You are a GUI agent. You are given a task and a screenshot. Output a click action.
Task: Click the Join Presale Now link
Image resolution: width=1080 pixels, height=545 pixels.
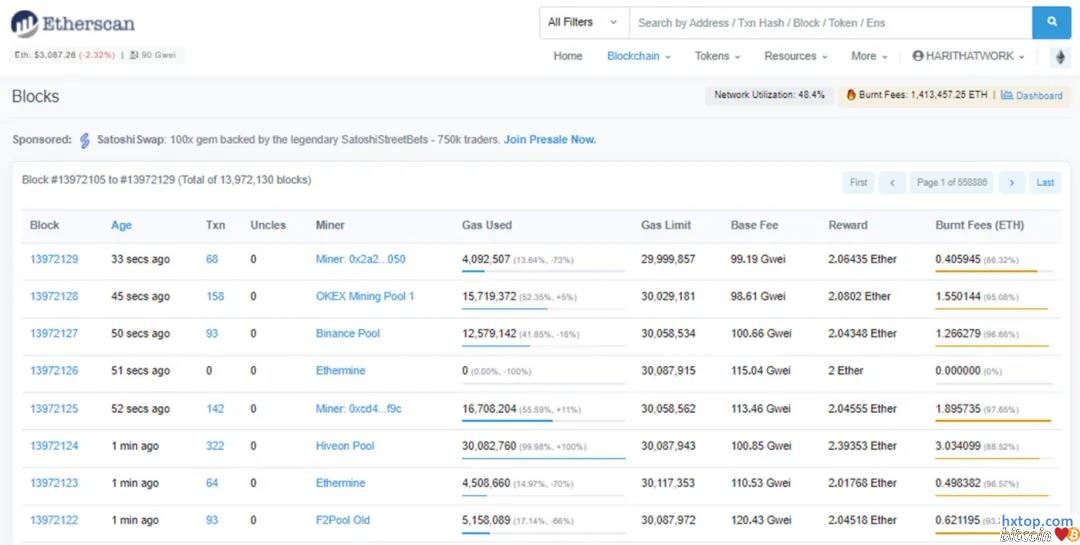click(x=550, y=140)
